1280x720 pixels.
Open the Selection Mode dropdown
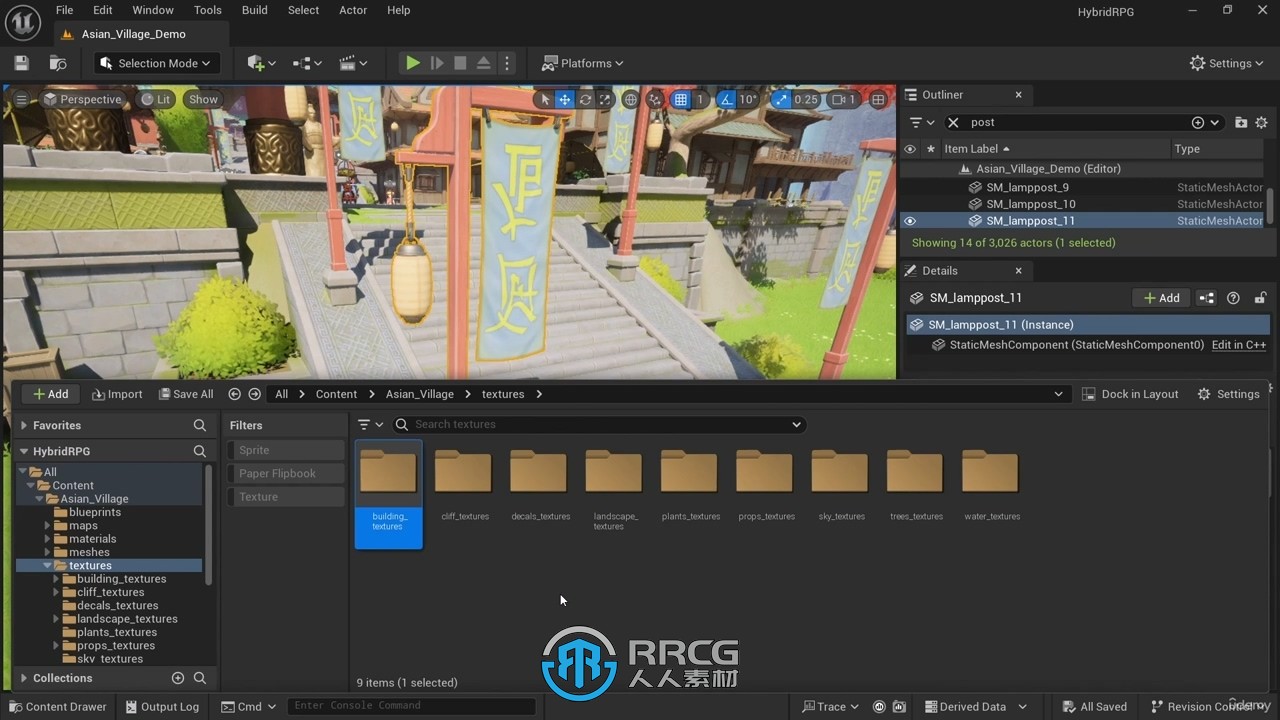157,63
